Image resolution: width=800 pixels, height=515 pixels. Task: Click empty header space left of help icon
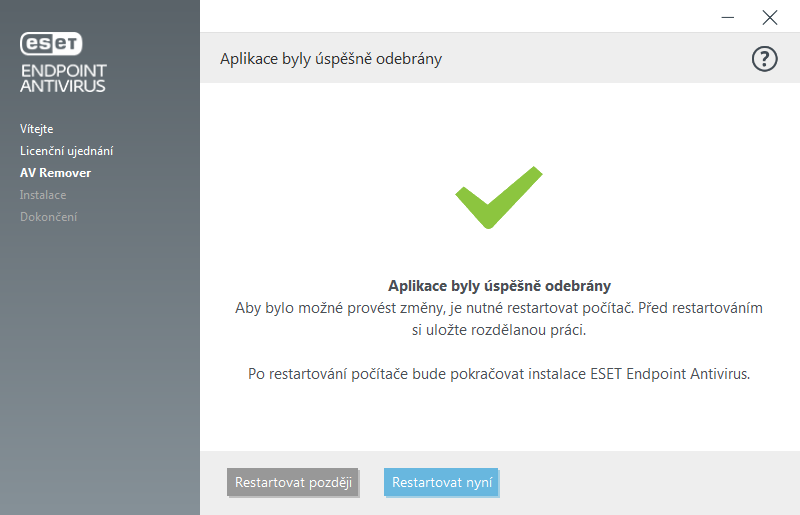coord(600,59)
